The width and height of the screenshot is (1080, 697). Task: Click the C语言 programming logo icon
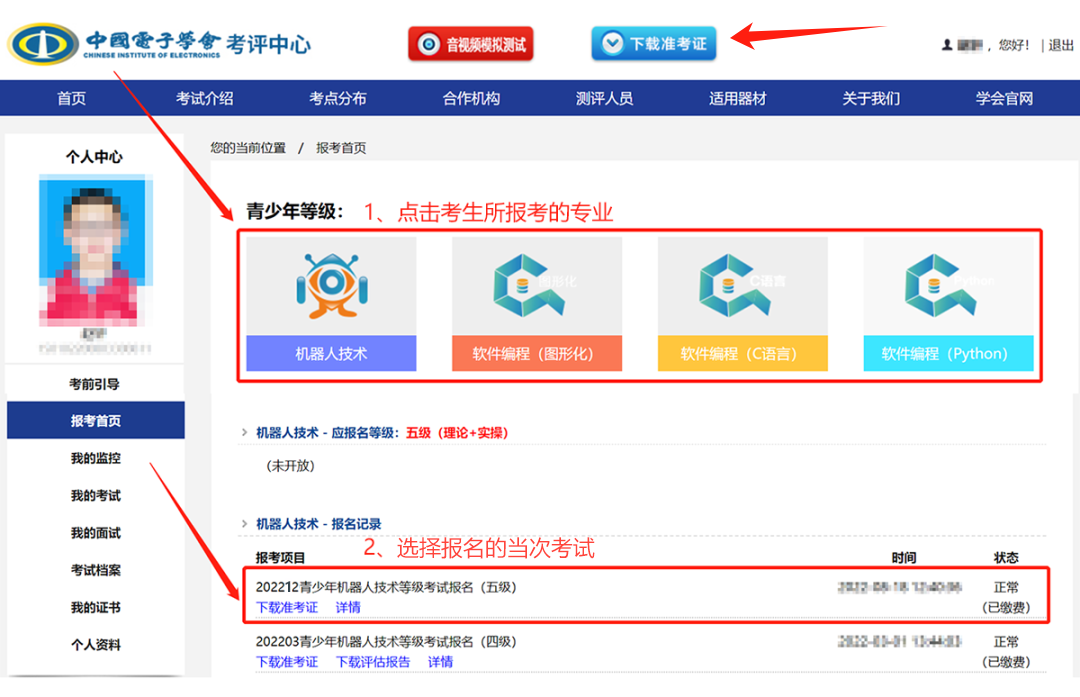point(734,286)
